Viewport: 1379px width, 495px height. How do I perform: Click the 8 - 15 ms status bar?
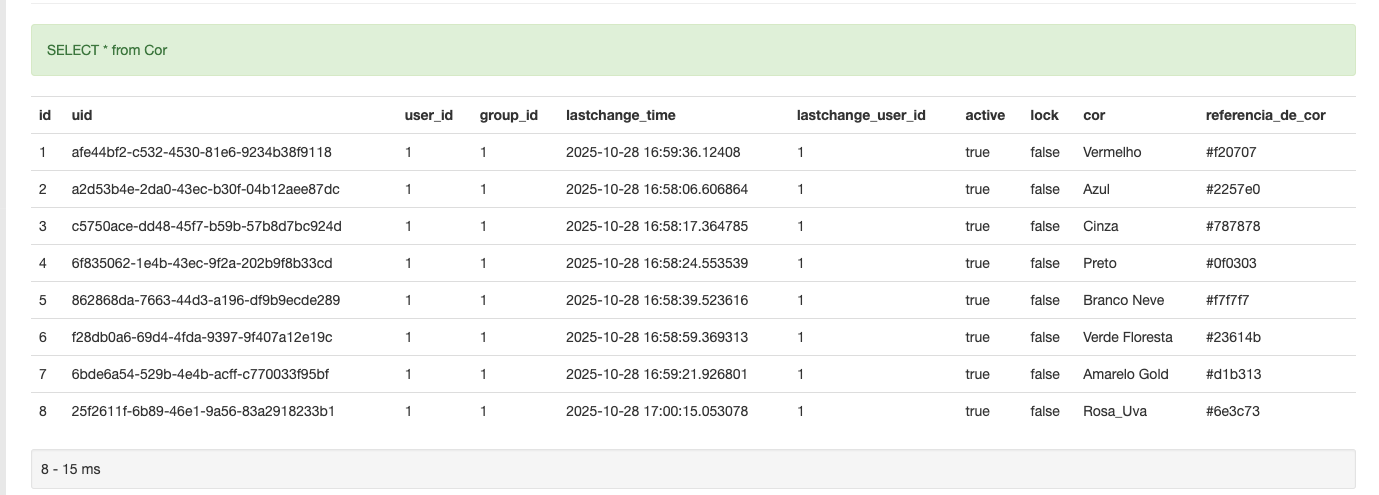coord(693,468)
